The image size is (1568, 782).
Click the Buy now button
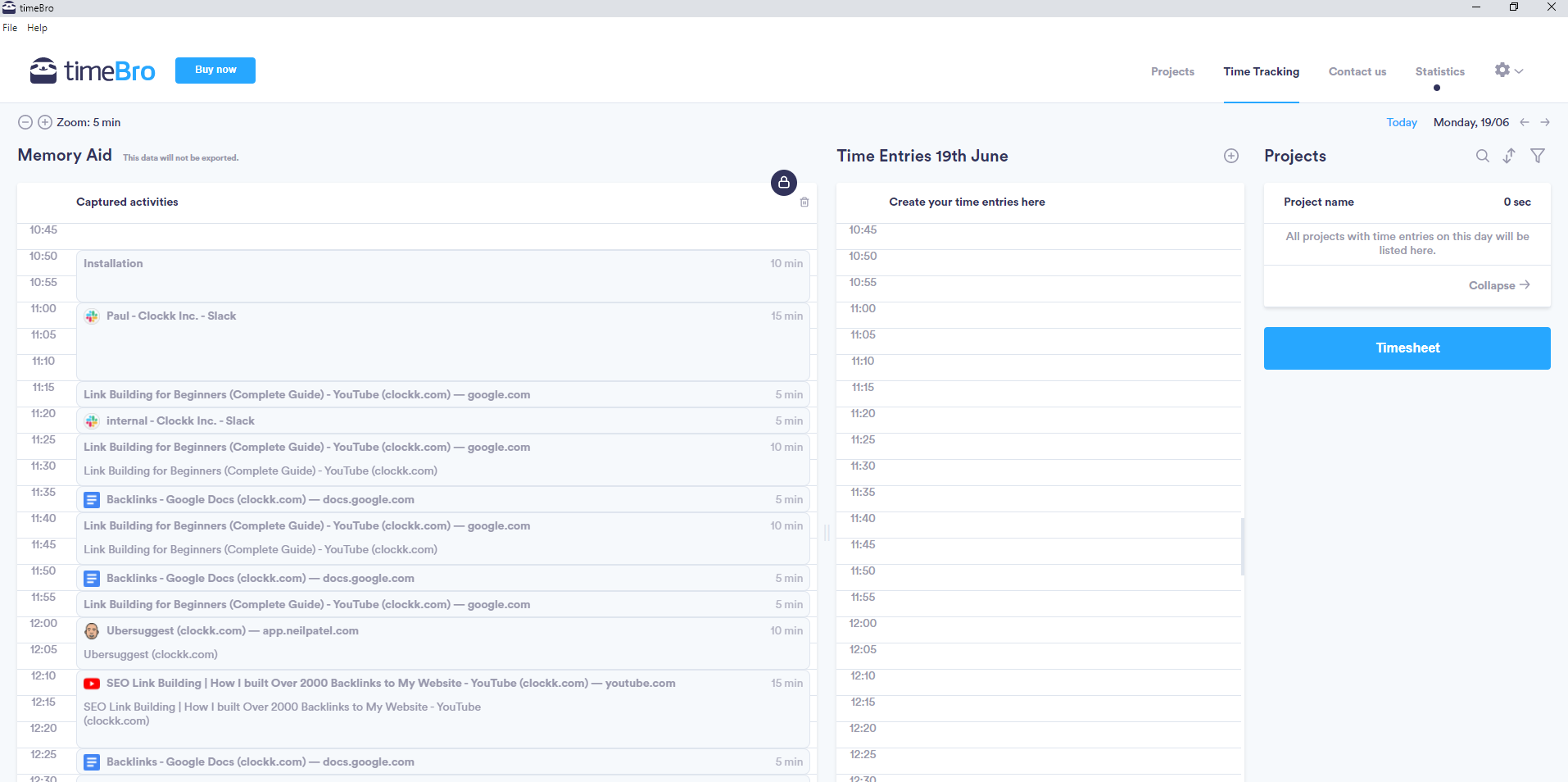(215, 70)
